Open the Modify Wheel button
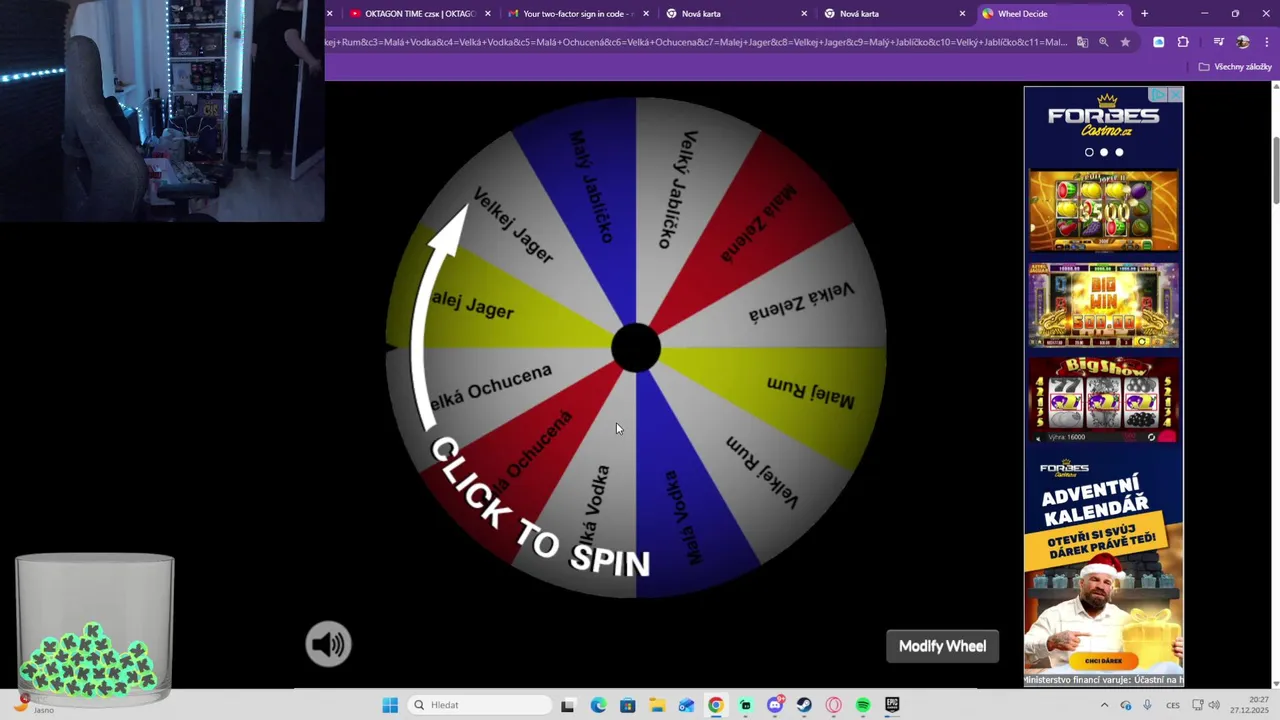Viewport: 1280px width, 720px height. click(x=942, y=646)
